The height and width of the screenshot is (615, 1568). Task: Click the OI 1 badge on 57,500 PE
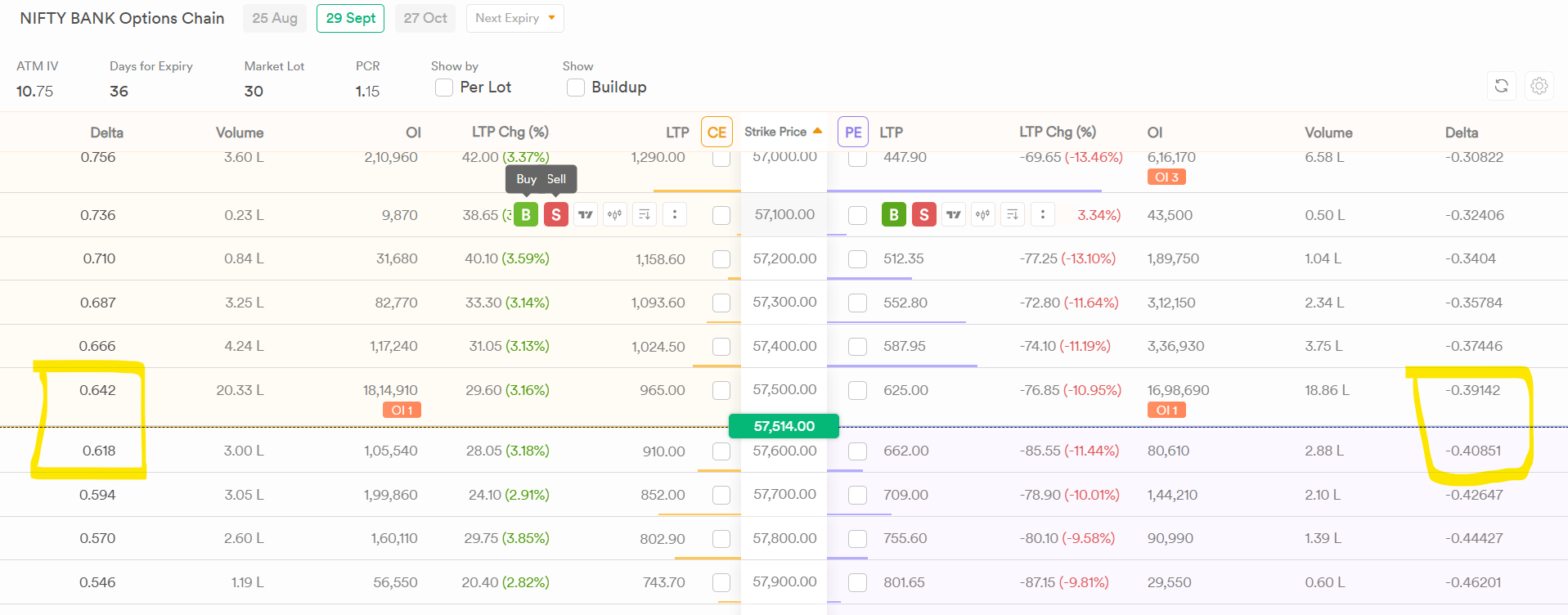(1166, 411)
